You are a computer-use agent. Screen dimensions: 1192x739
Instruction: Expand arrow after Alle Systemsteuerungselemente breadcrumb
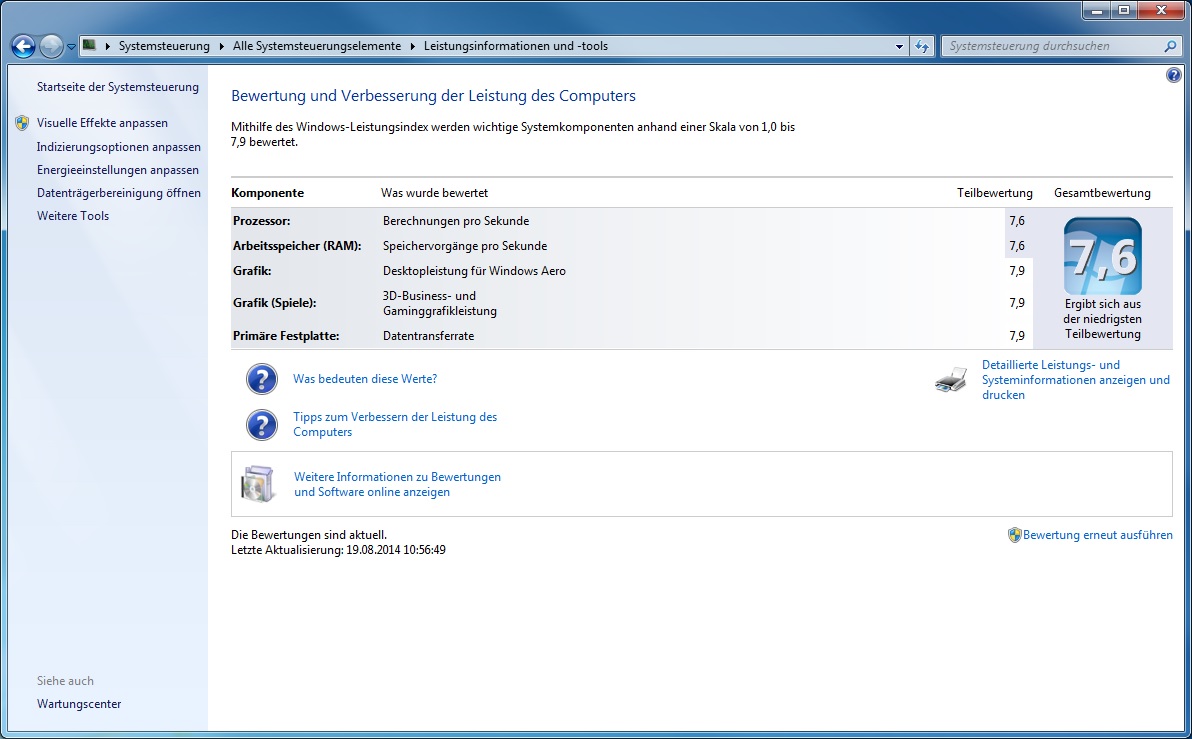413,46
